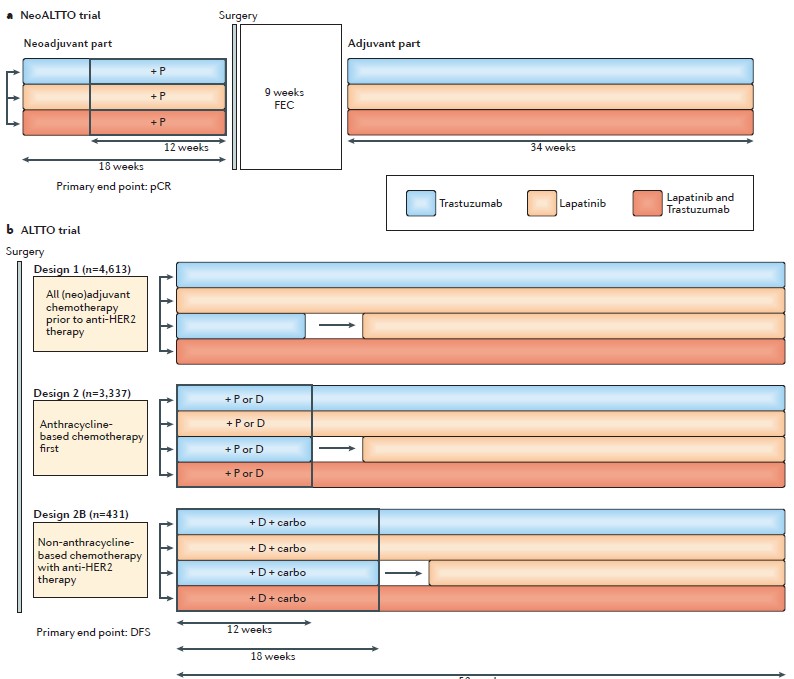Click the "NeoALTTO trial" panel heading

(x=60, y=15)
